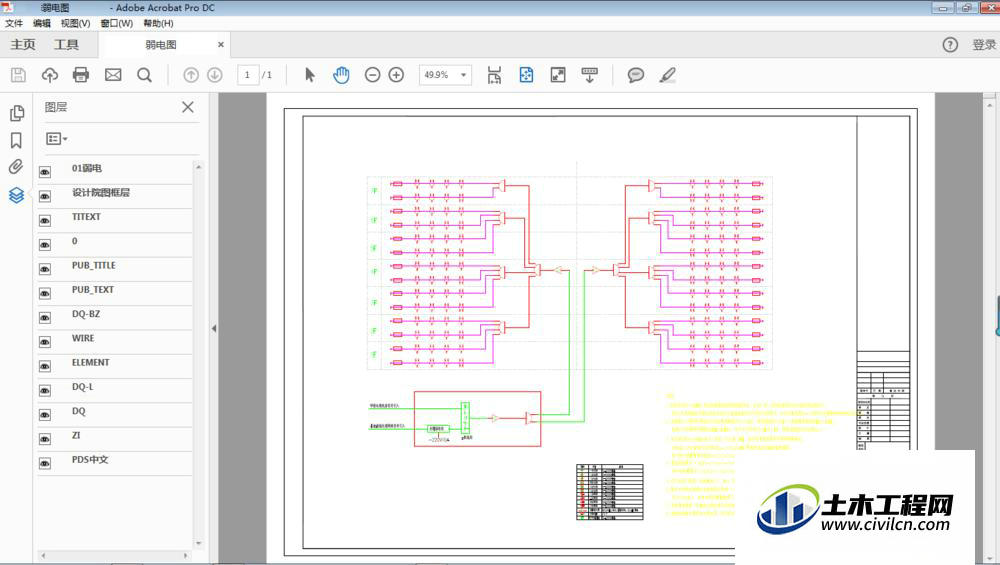This screenshot has width=1000, height=565.
Task: Zoom in with plus button
Action: click(x=396, y=75)
